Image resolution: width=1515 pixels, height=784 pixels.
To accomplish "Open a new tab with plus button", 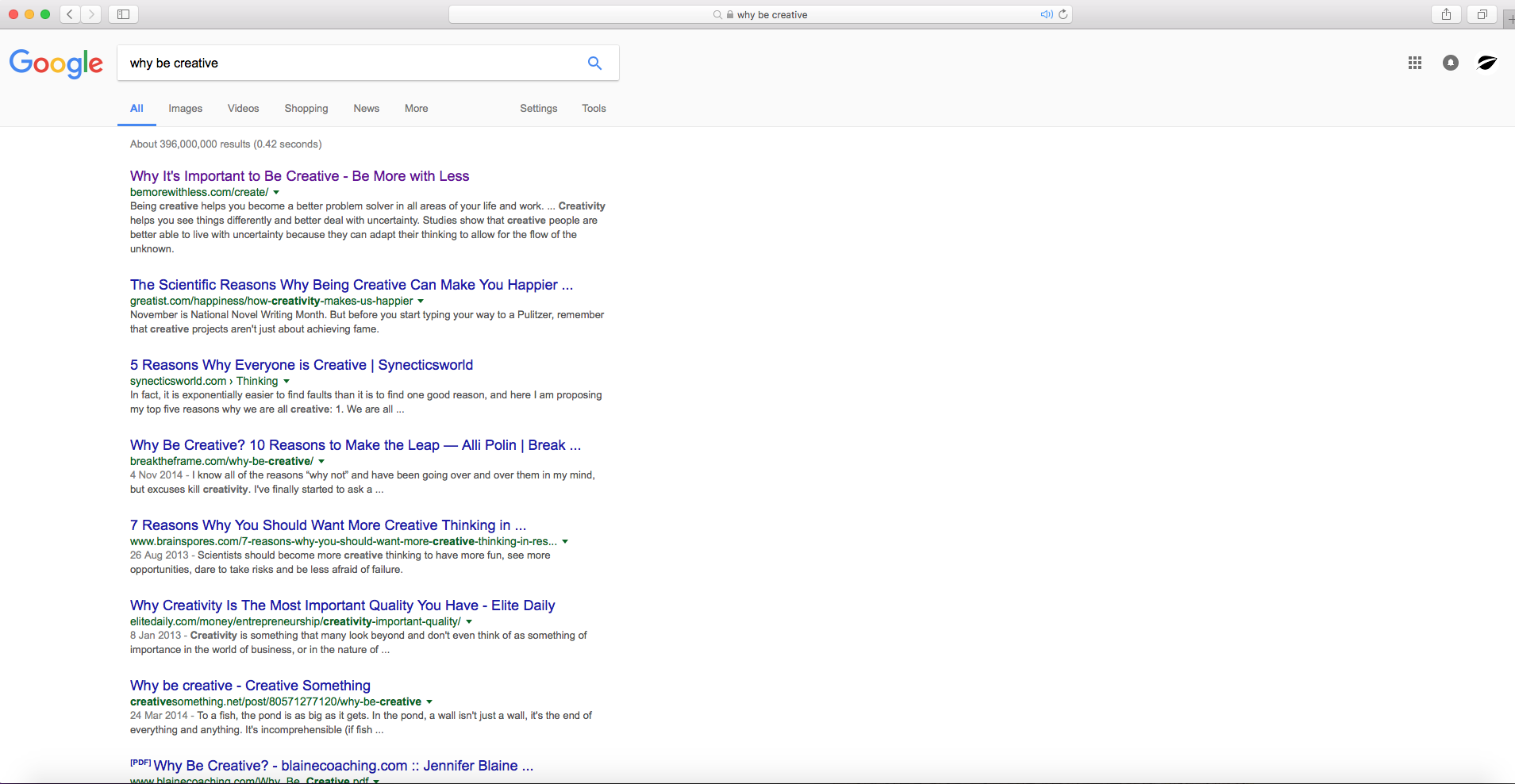I will coord(1509,18).
